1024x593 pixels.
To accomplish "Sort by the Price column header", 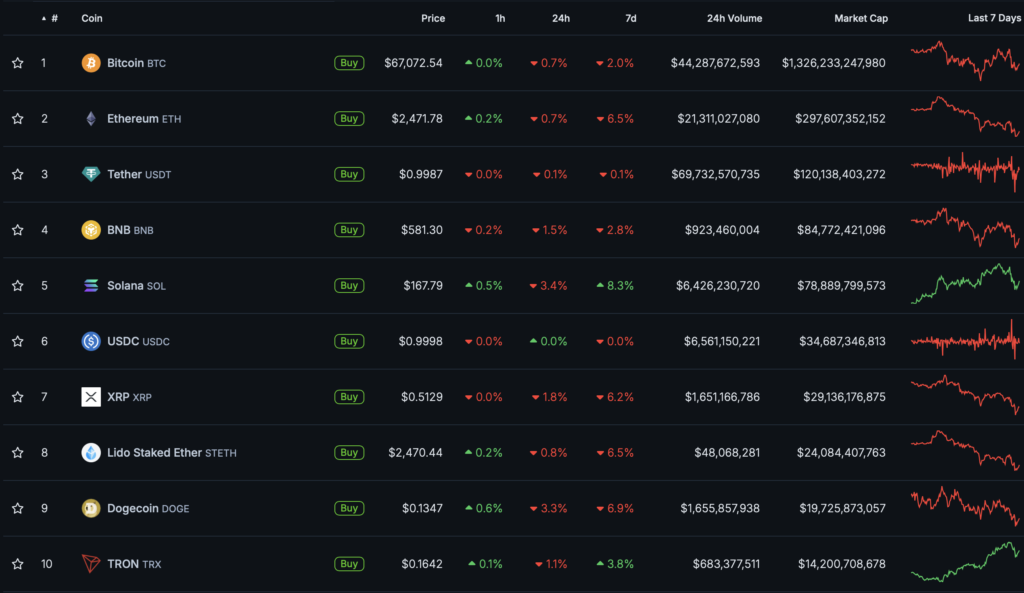I will click(432, 18).
